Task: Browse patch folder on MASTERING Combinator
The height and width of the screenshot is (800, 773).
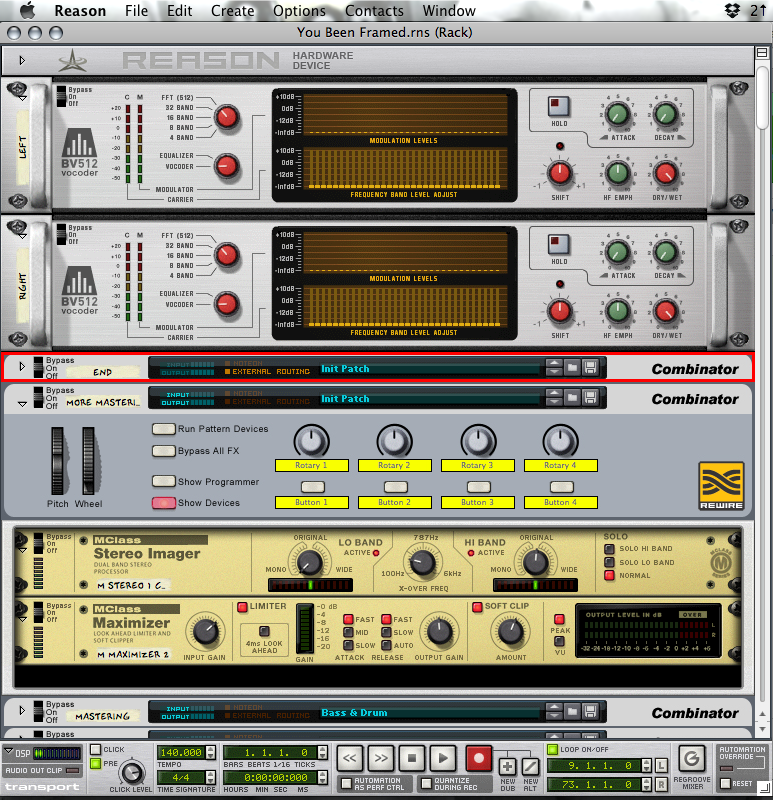Action: point(573,711)
